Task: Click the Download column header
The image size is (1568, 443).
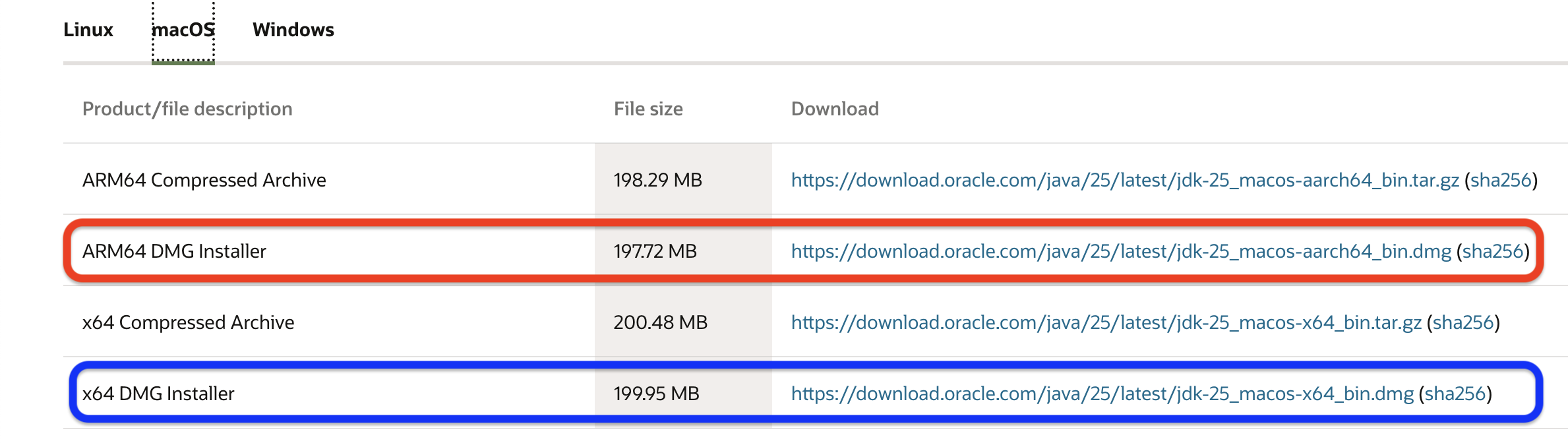Action: pyautogui.click(x=835, y=109)
